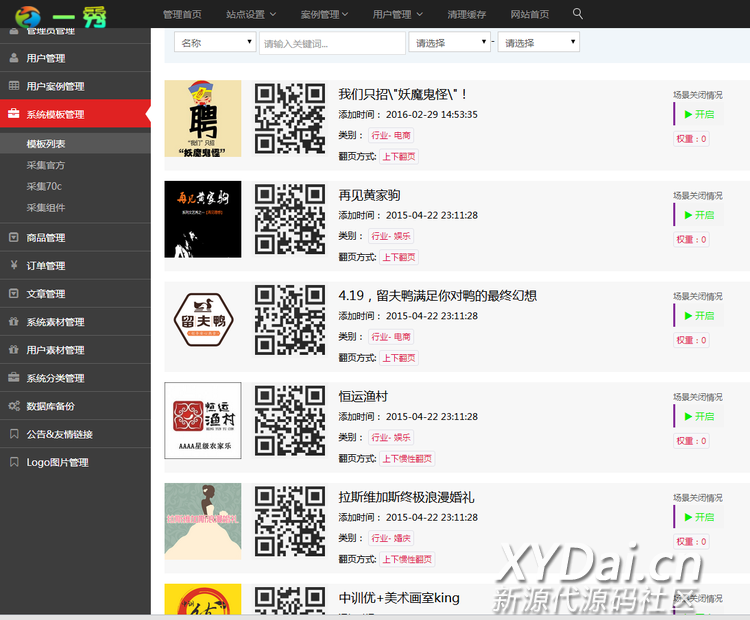Click bookmark icon beside 公告&友情链接

pos(14,434)
